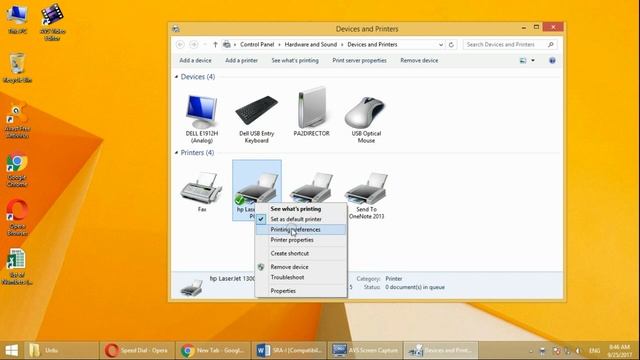Open the DELL E1912H monitor device
Viewport: 640px width, 360px height.
click(202, 118)
